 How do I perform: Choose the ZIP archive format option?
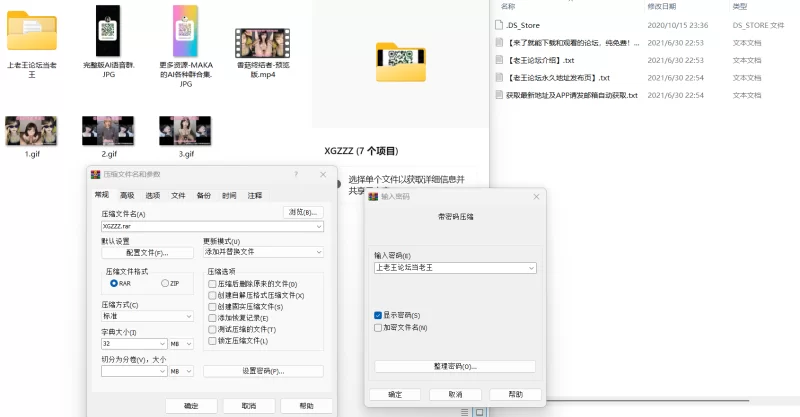point(165,283)
